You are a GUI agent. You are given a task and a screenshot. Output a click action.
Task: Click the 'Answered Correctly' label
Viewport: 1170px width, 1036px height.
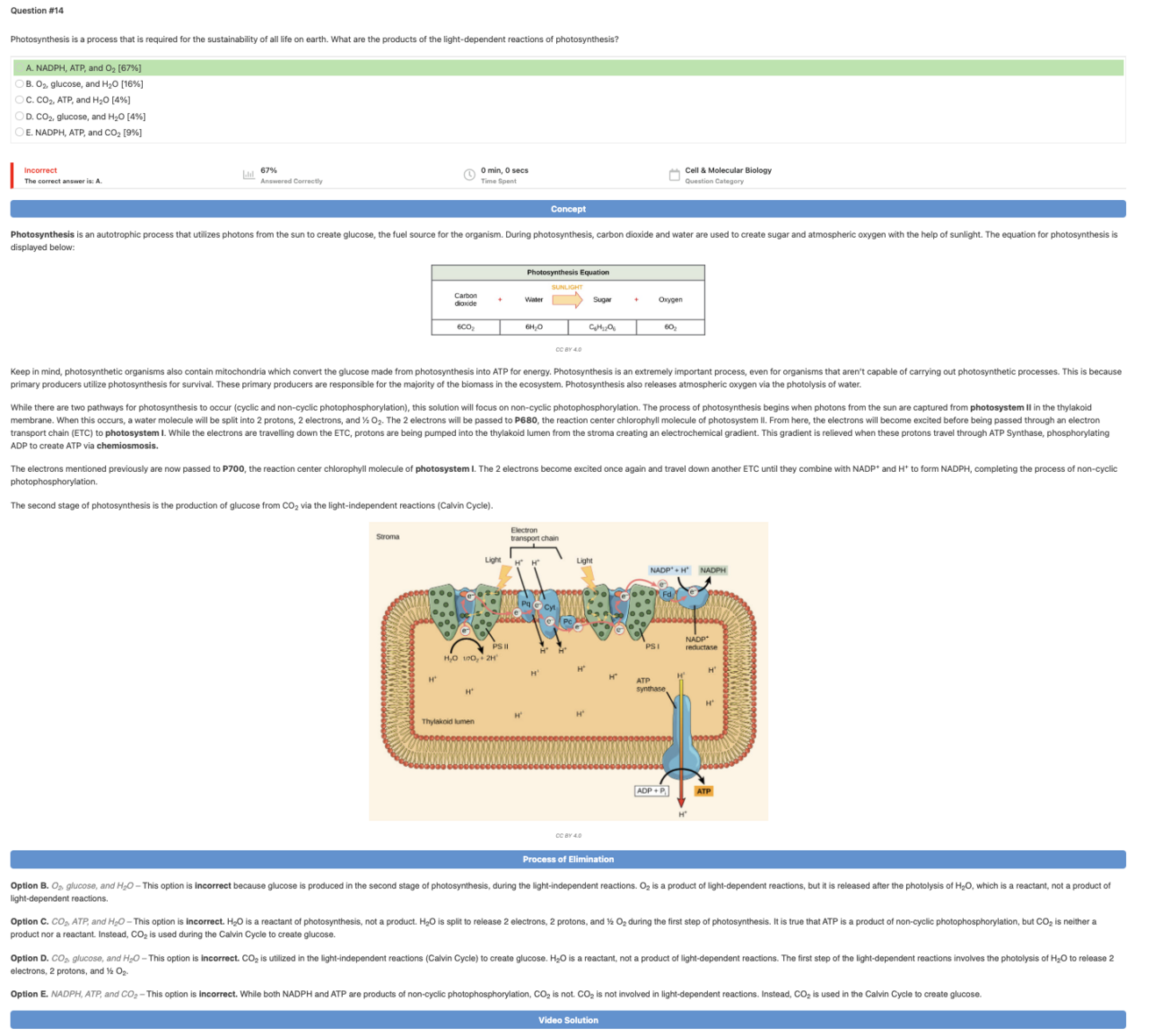pyautogui.click(x=291, y=182)
